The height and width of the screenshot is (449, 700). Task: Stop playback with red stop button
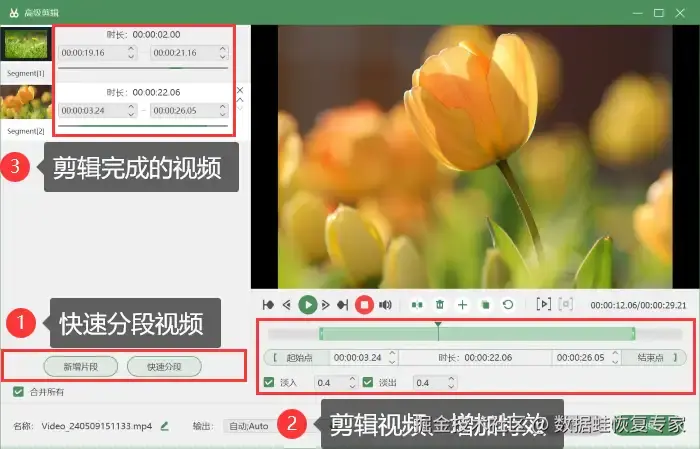coord(364,305)
